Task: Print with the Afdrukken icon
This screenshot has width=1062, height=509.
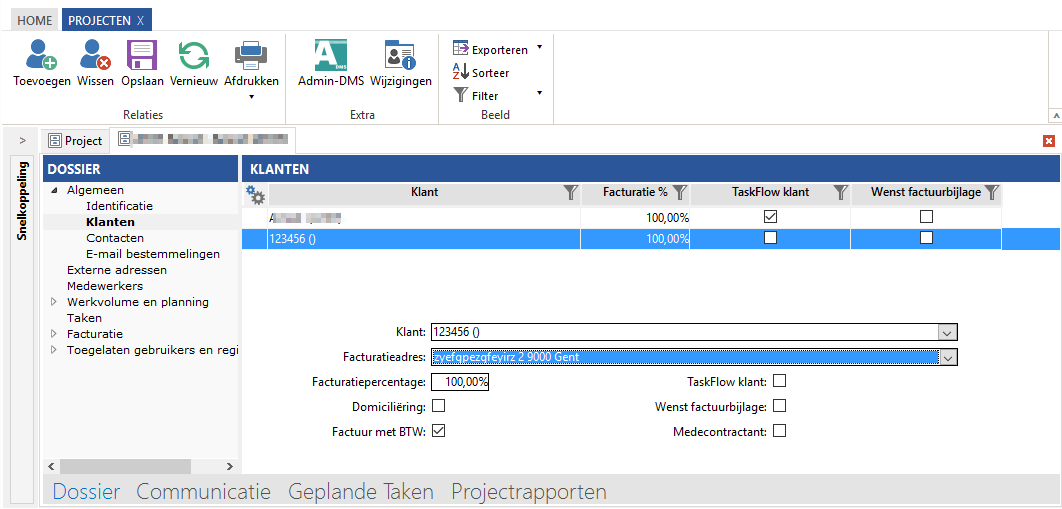Action: [251, 56]
